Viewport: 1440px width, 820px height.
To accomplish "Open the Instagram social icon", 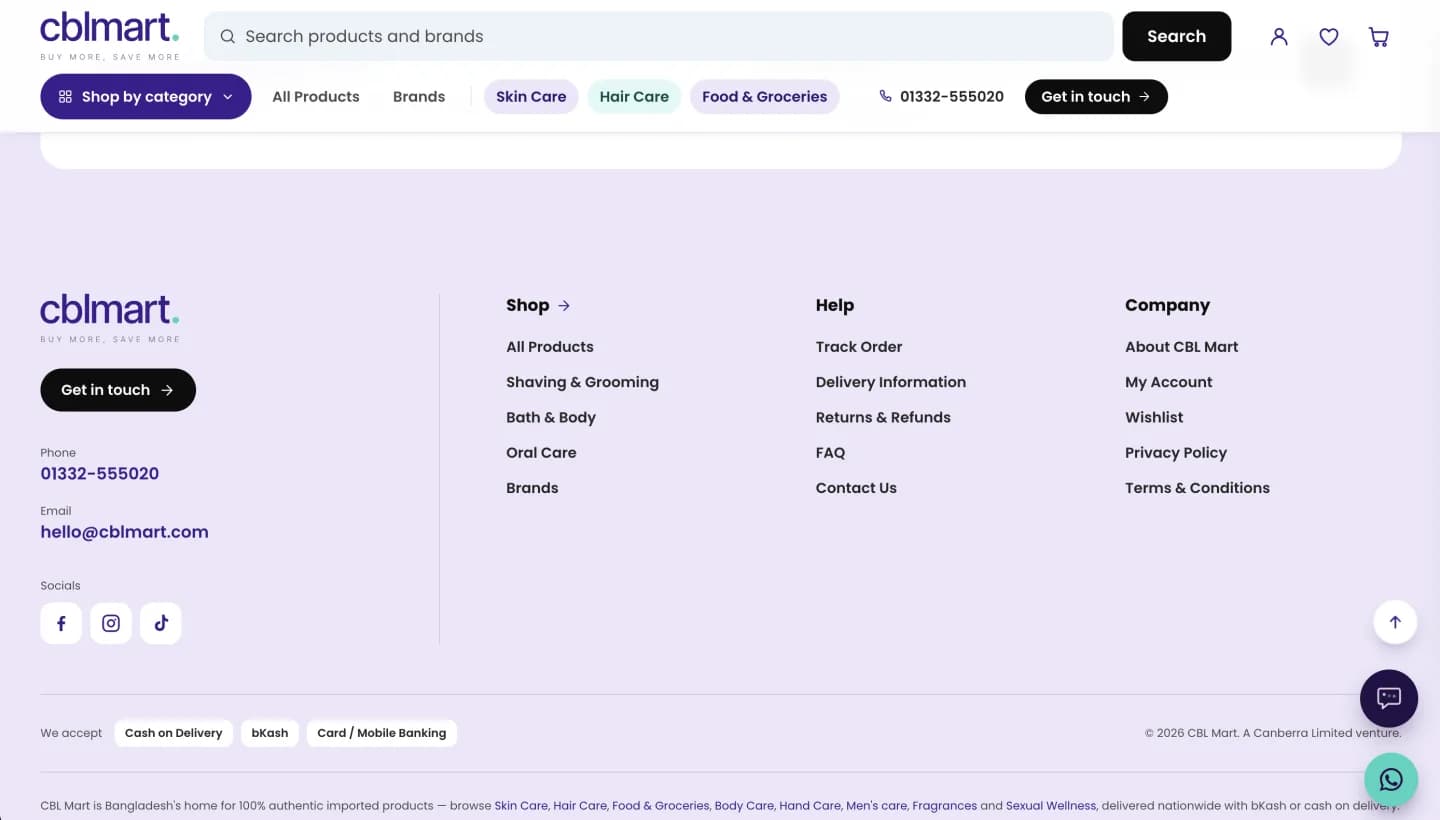I will tap(111, 623).
